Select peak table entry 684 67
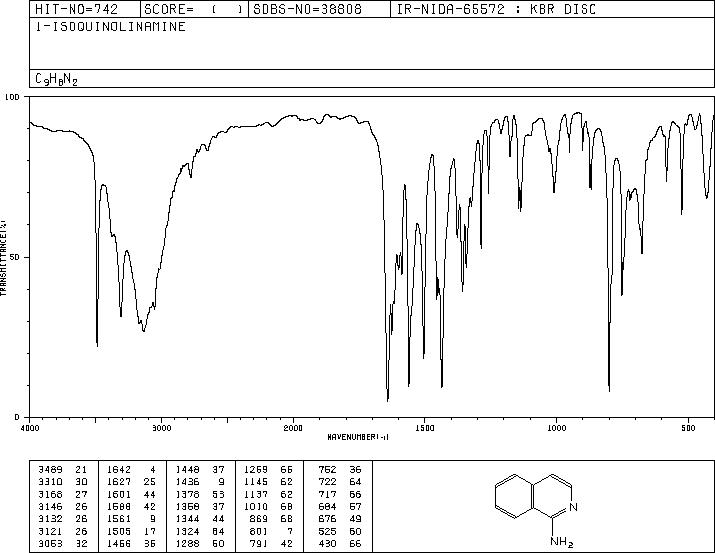This screenshot has height=553, width=715. 340,506
